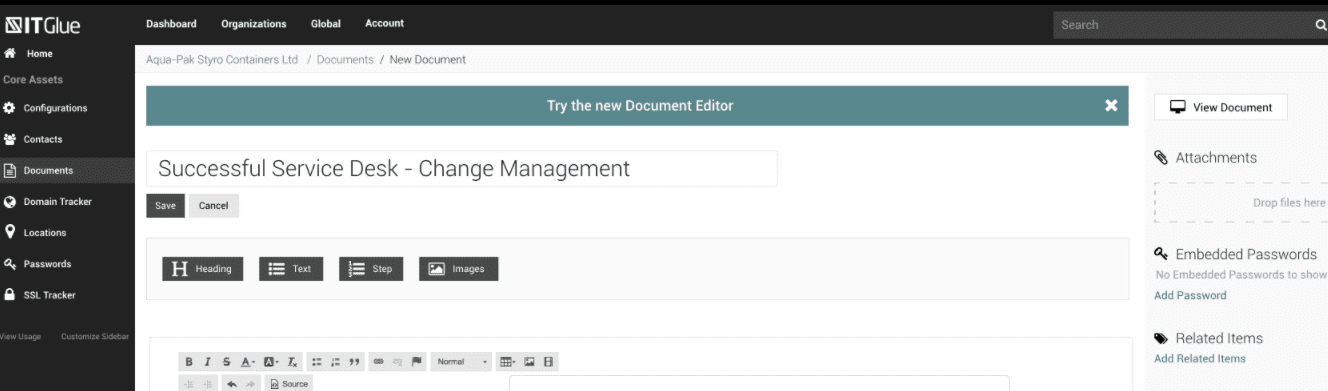Click the Passwords key icon
This screenshot has width=1328, height=391.
10,264
